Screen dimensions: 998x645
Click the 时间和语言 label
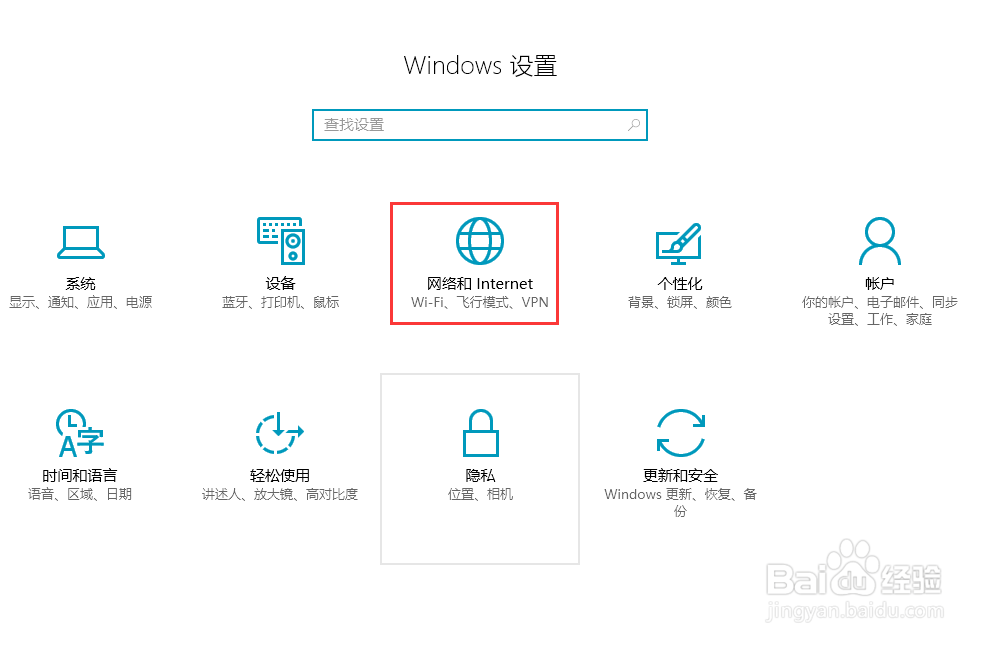click(80, 476)
